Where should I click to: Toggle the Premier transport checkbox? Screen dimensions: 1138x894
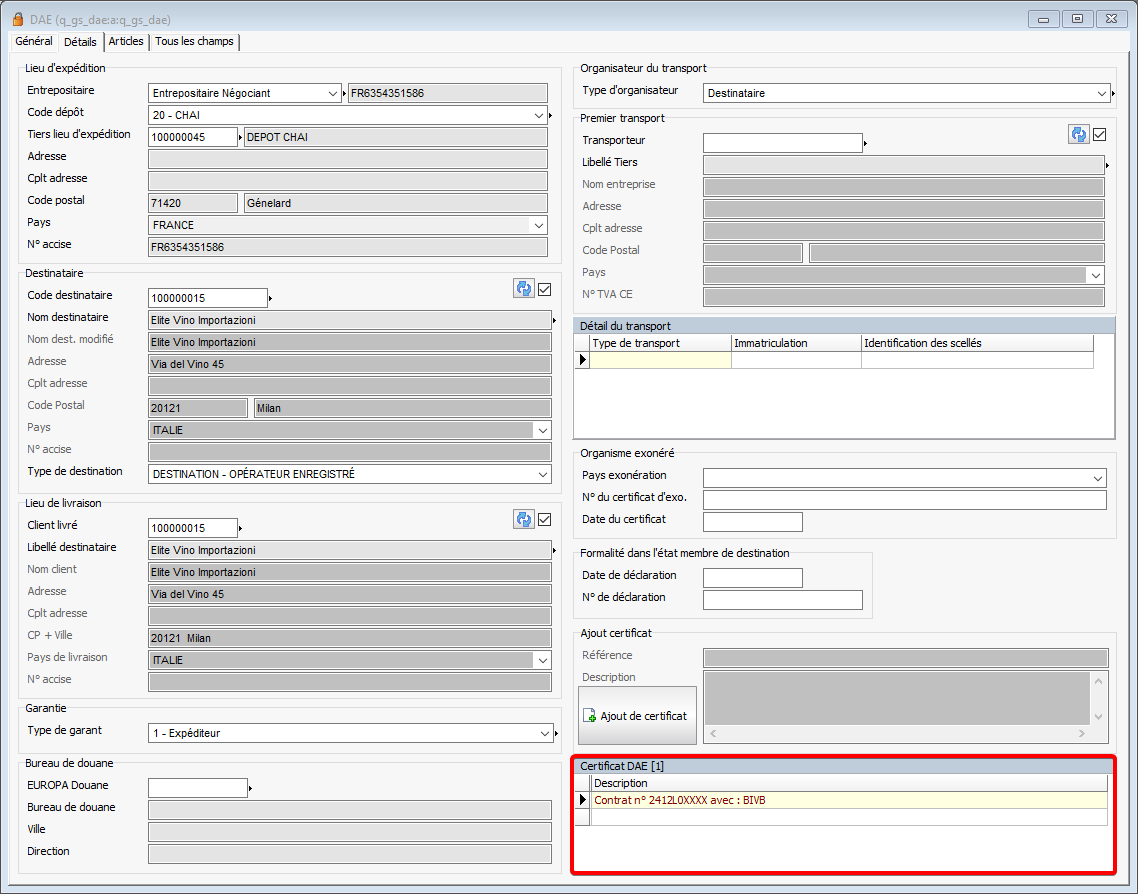[x=1100, y=135]
